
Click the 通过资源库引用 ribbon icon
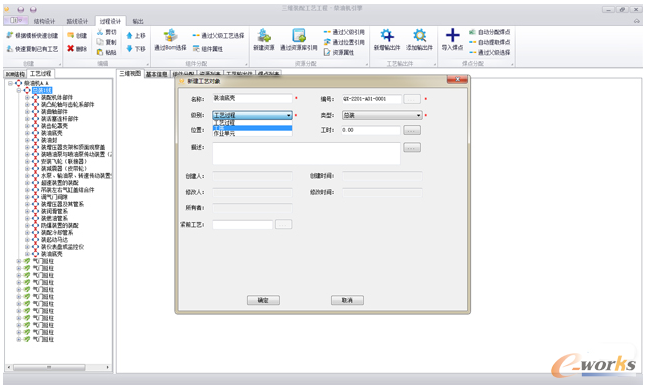pyautogui.click(x=299, y=36)
